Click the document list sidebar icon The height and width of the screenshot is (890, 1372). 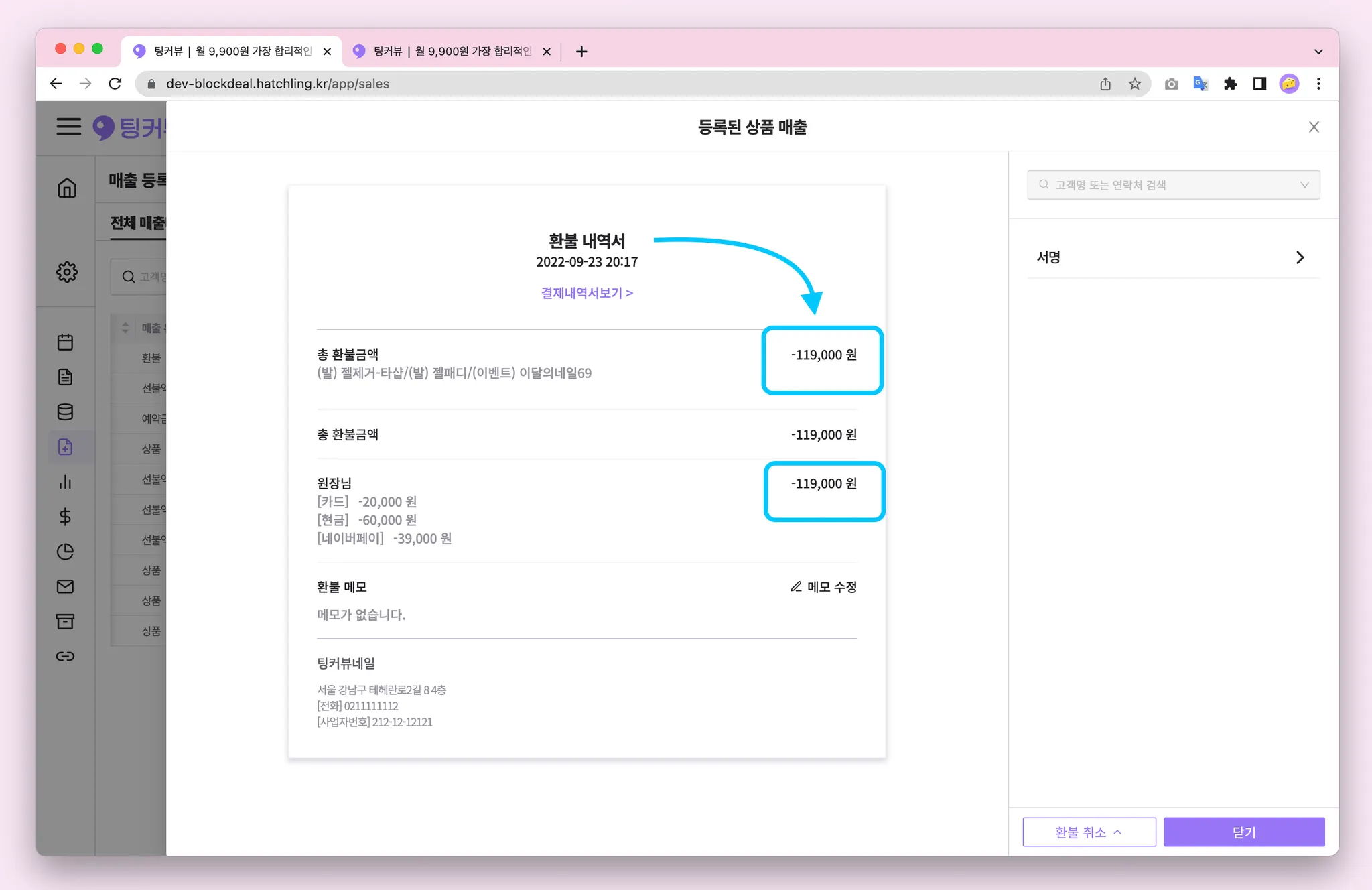pos(66,377)
